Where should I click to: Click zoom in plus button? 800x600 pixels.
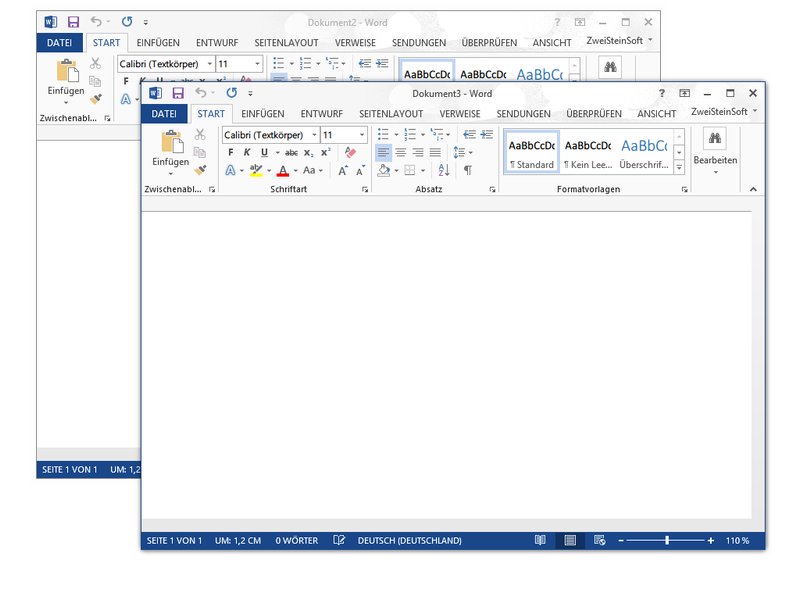(x=711, y=540)
